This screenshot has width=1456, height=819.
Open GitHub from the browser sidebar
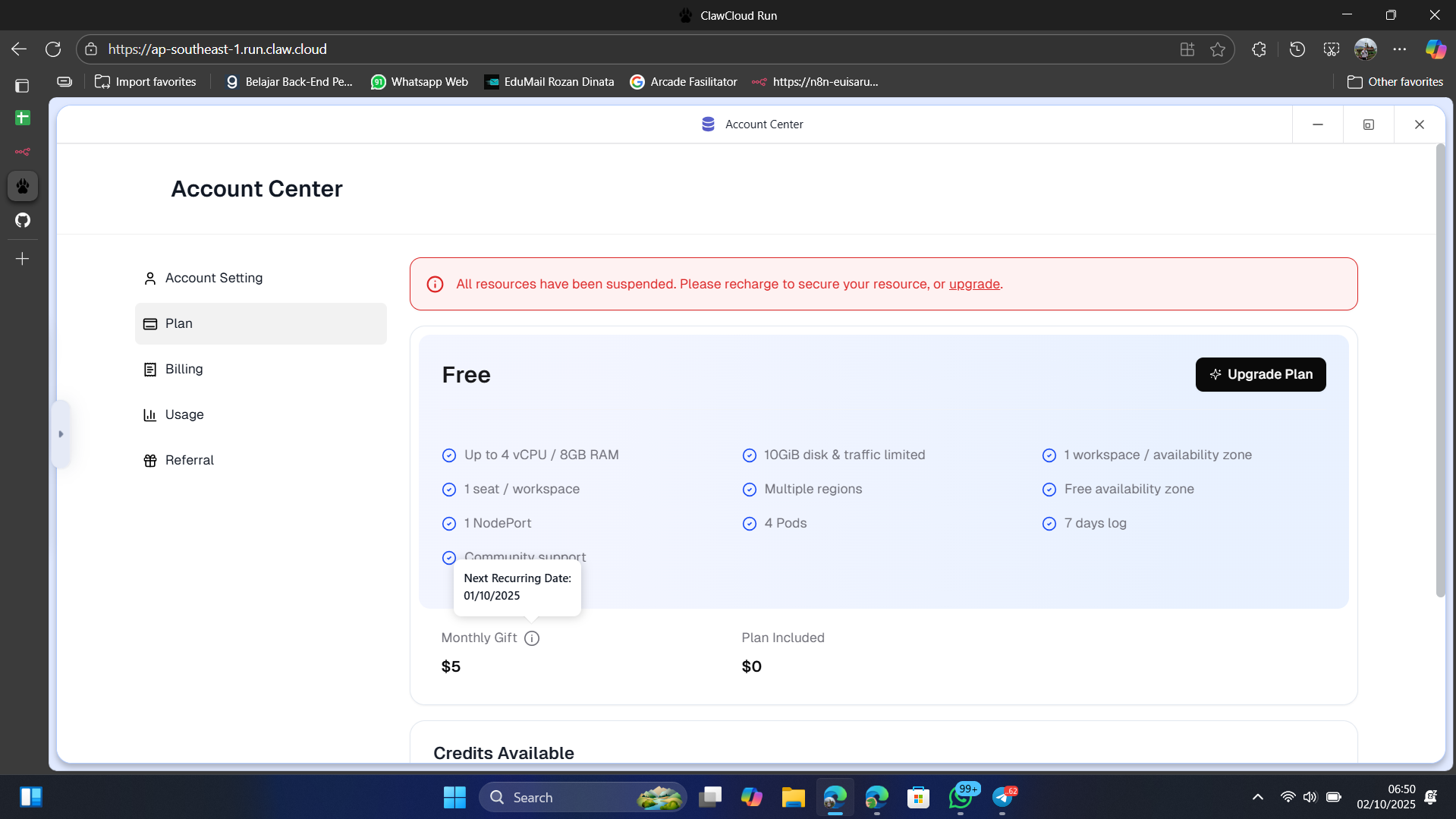pyautogui.click(x=23, y=220)
